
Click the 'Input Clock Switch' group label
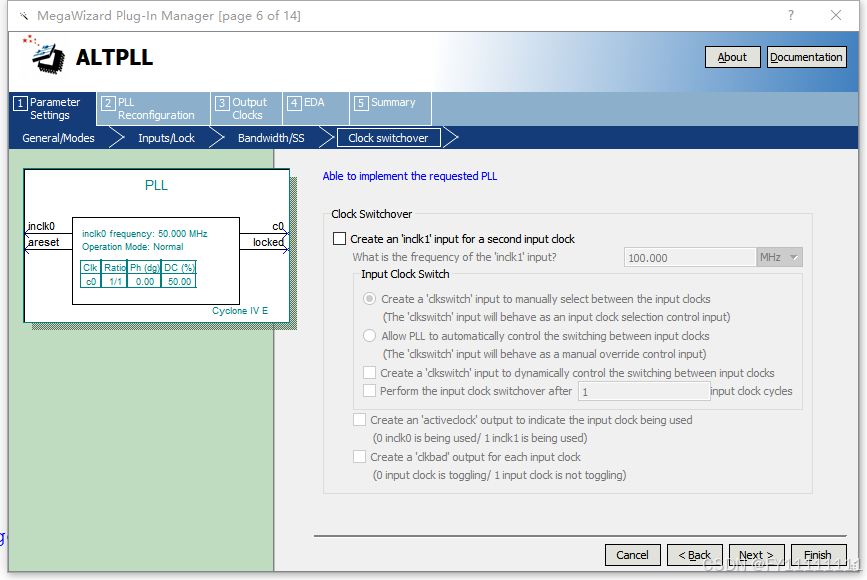pos(405,274)
